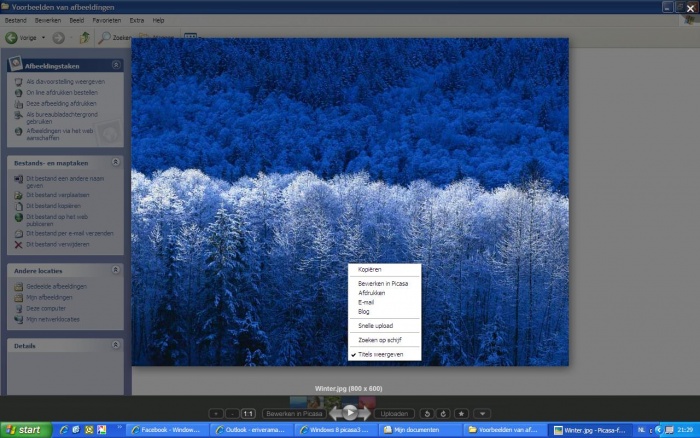Screen dimensions: 700x438
Task: Open Mijn afbeeldingen location
Action: pyautogui.click(x=49, y=297)
